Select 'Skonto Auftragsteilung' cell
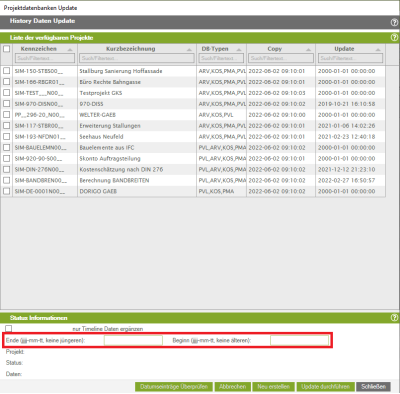The image size is (400, 394). point(110,159)
